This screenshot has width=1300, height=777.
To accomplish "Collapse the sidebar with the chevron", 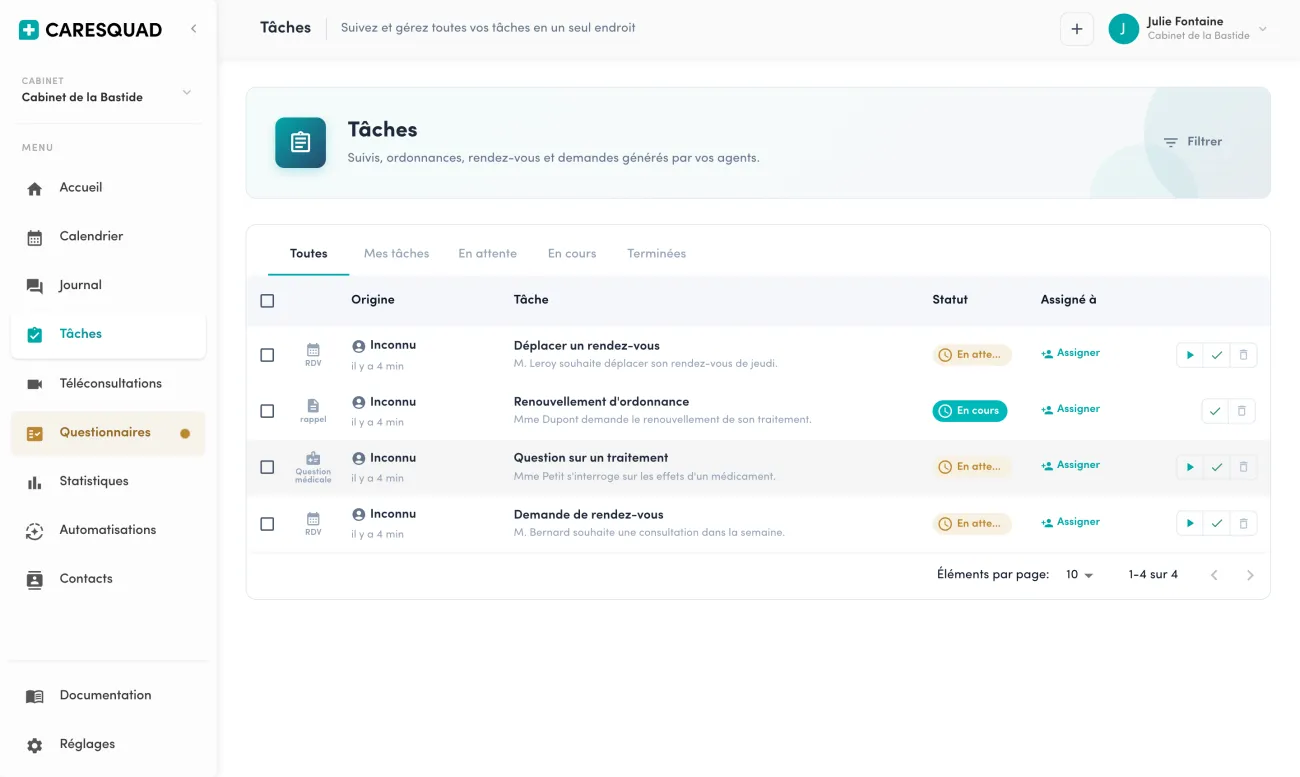I will coord(193,29).
